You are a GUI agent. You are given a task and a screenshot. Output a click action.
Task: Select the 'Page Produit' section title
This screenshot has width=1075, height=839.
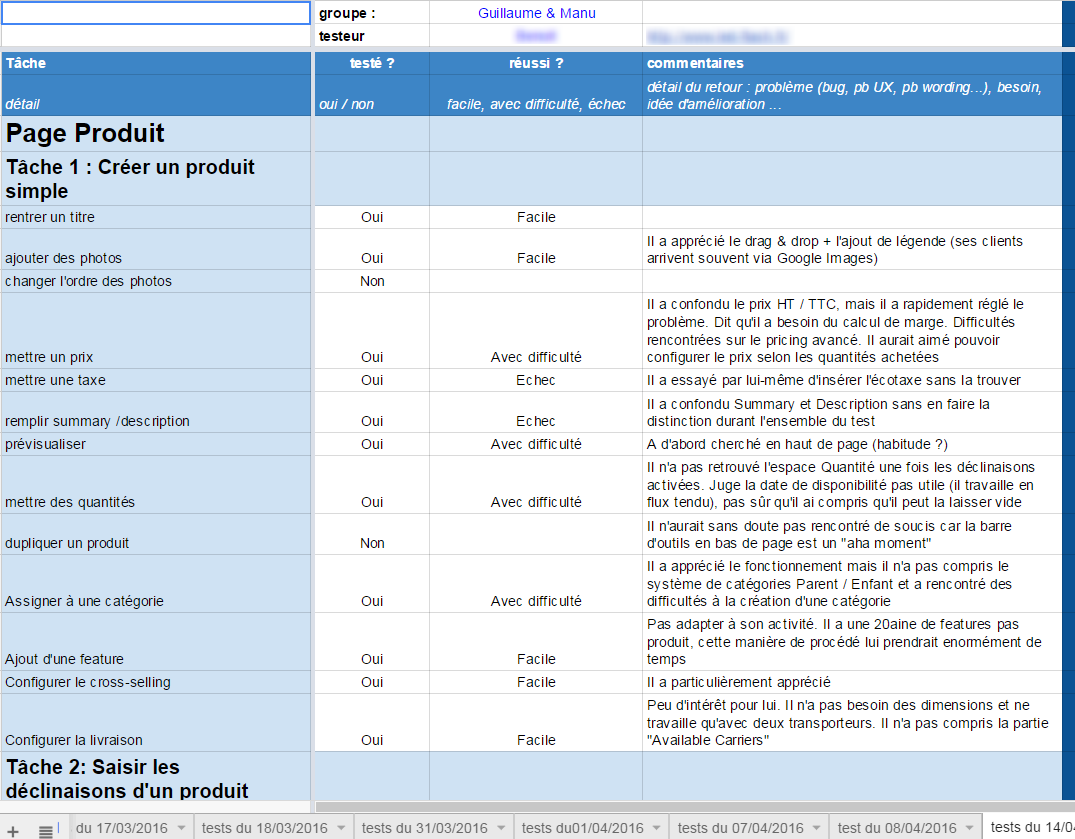[x=156, y=134]
